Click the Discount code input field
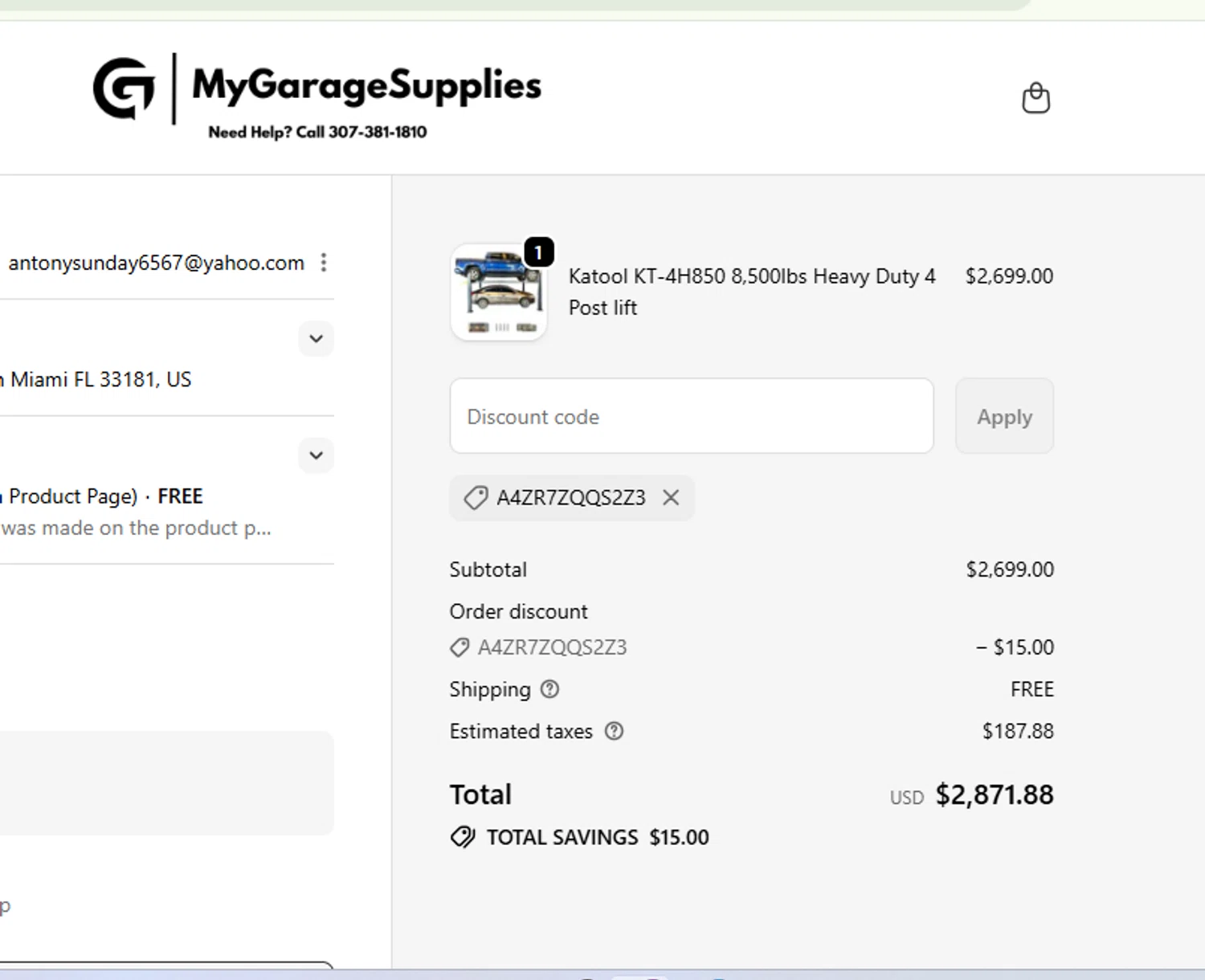The image size is (1205, 980). coord(692,416)
